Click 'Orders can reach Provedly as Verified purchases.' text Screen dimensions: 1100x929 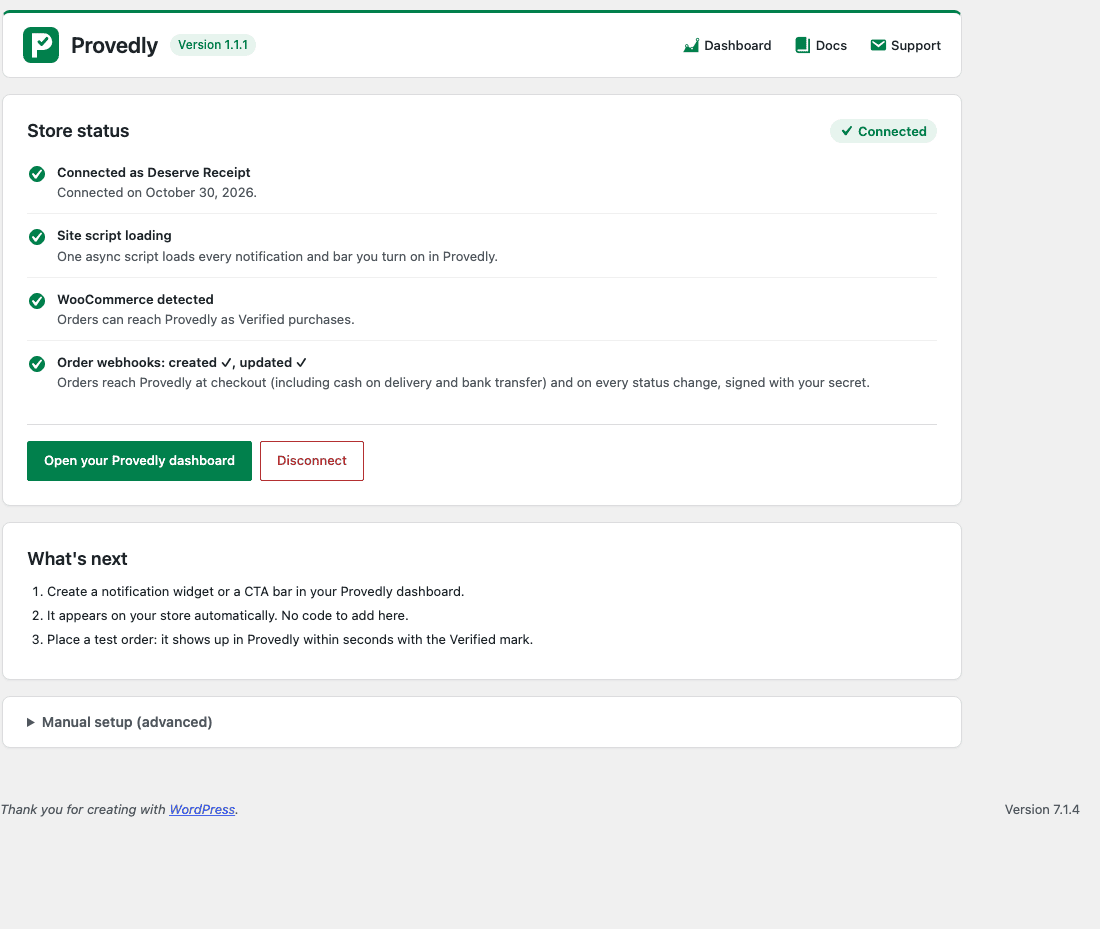pos(206,320)
